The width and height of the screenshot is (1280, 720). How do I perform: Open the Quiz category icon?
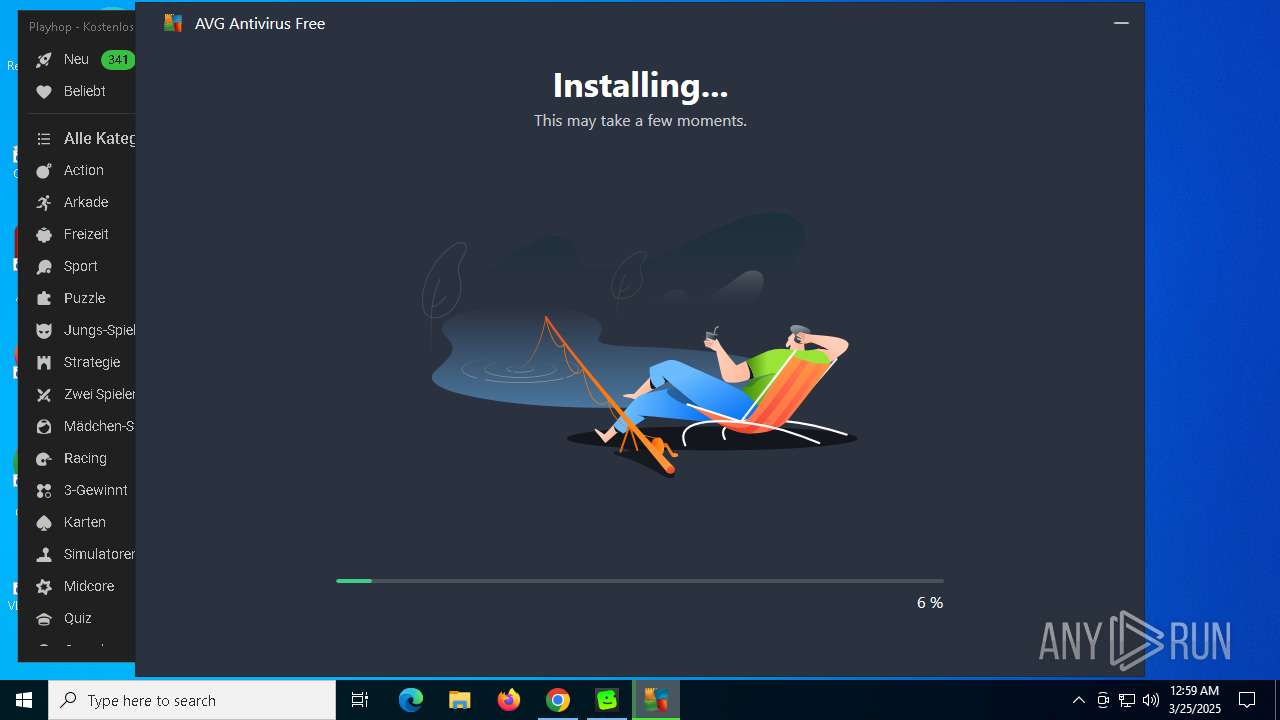point(44,619)
